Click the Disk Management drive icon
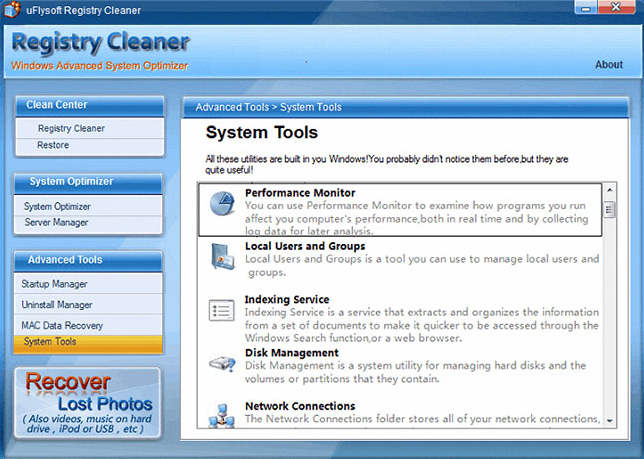Screen dimensions: 644x459 point(222,364)
